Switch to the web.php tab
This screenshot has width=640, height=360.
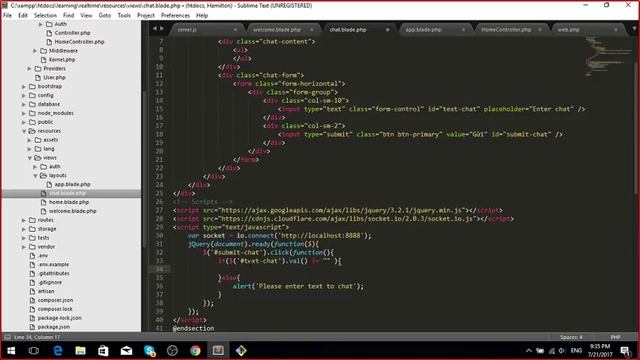coord(569,30)
